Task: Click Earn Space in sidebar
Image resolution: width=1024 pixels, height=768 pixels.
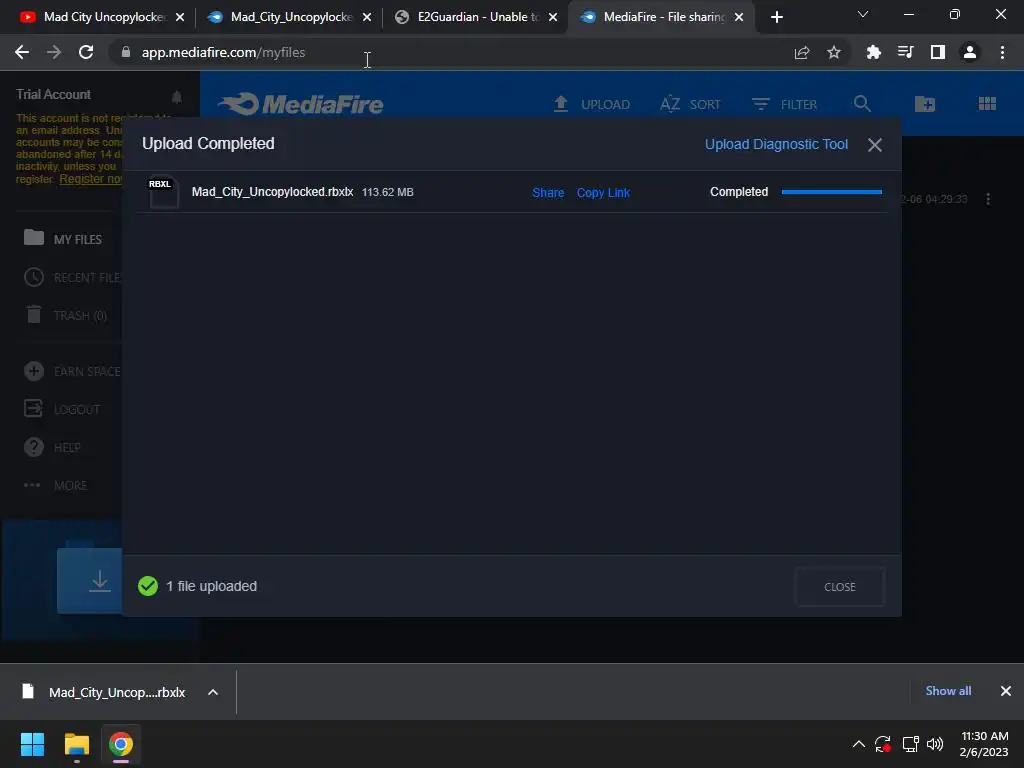Action: 72,372
